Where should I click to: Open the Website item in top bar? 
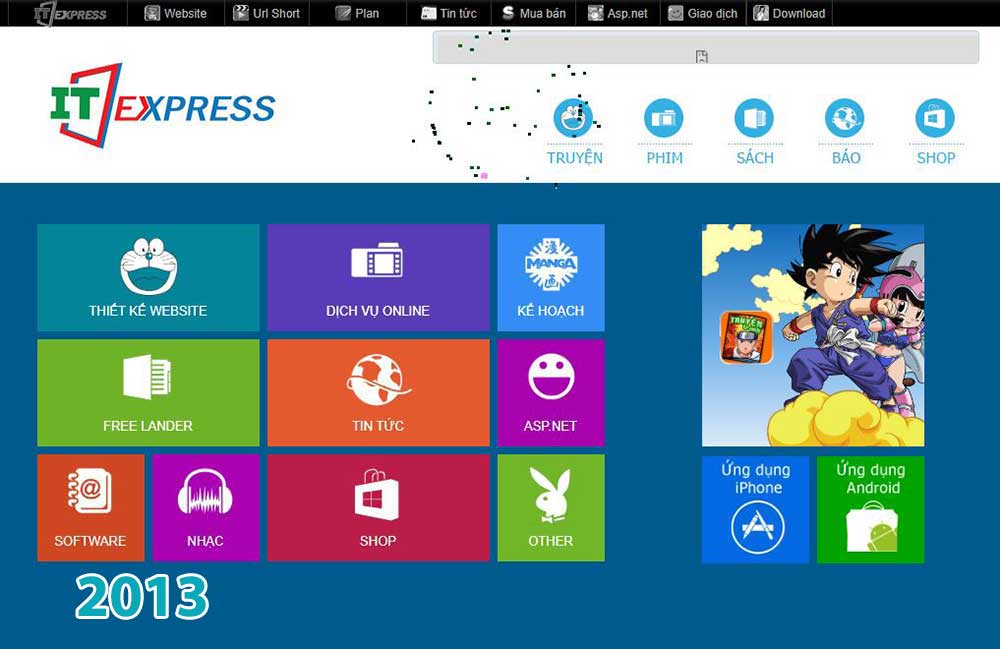coord(175,13)
